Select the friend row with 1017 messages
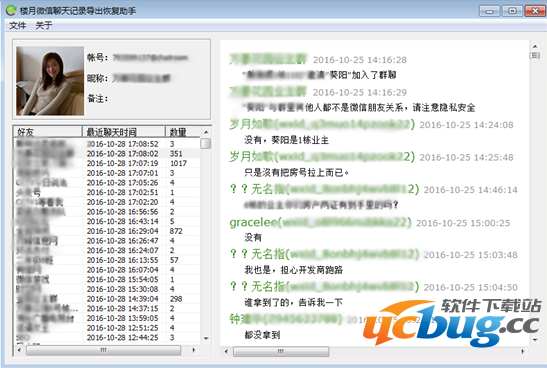 tap(107, 163)
